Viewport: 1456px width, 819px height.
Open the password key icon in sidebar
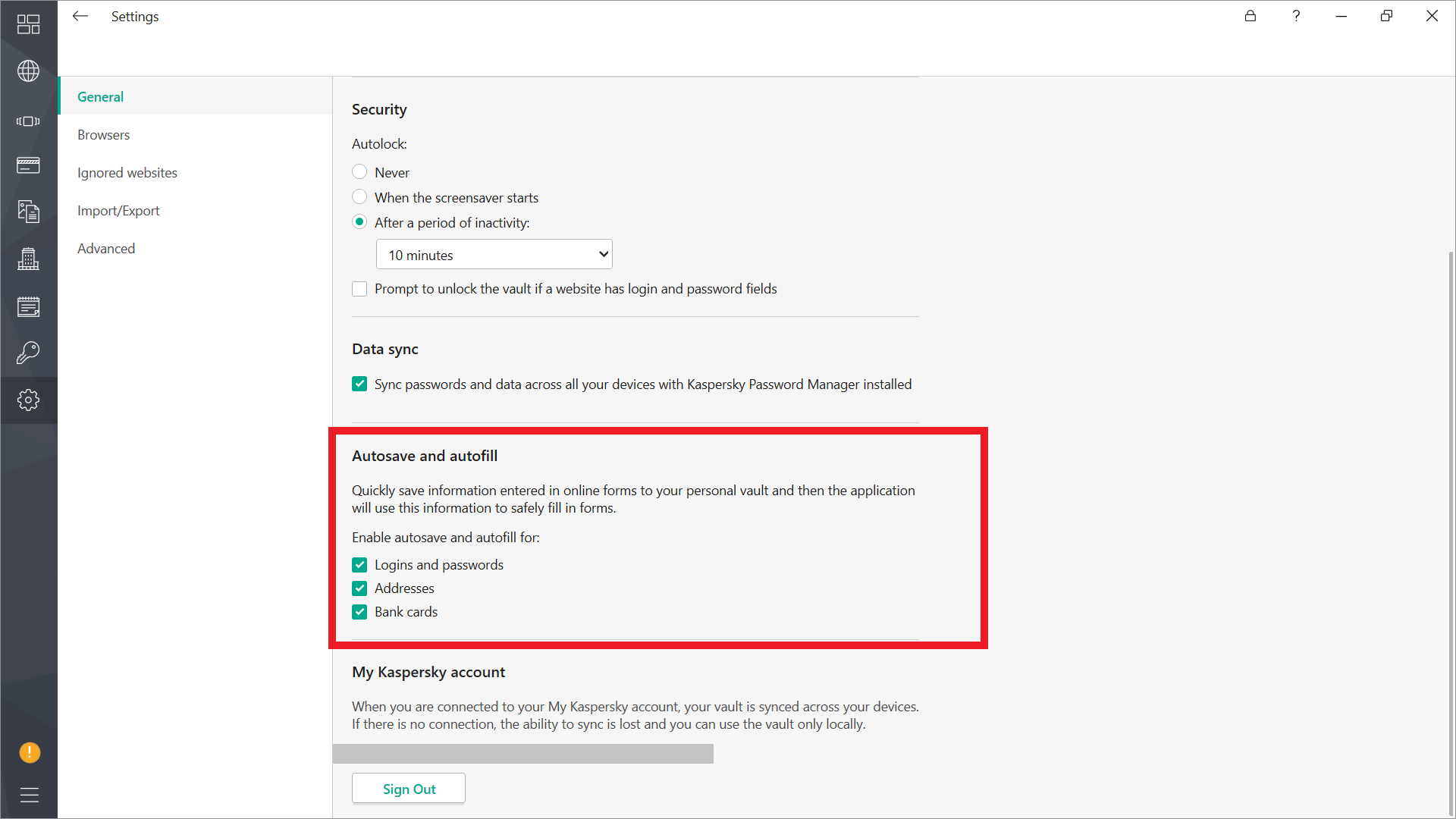28,353
